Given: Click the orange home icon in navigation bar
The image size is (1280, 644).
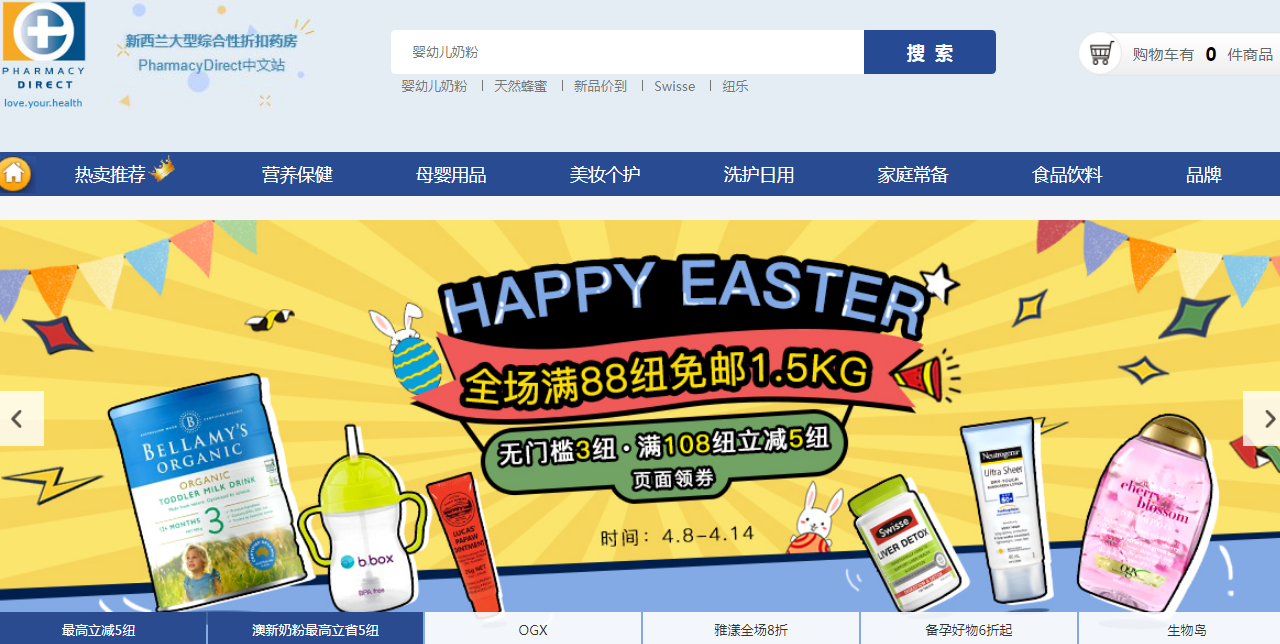Looking at the screenshot, I should coord(14,174).
